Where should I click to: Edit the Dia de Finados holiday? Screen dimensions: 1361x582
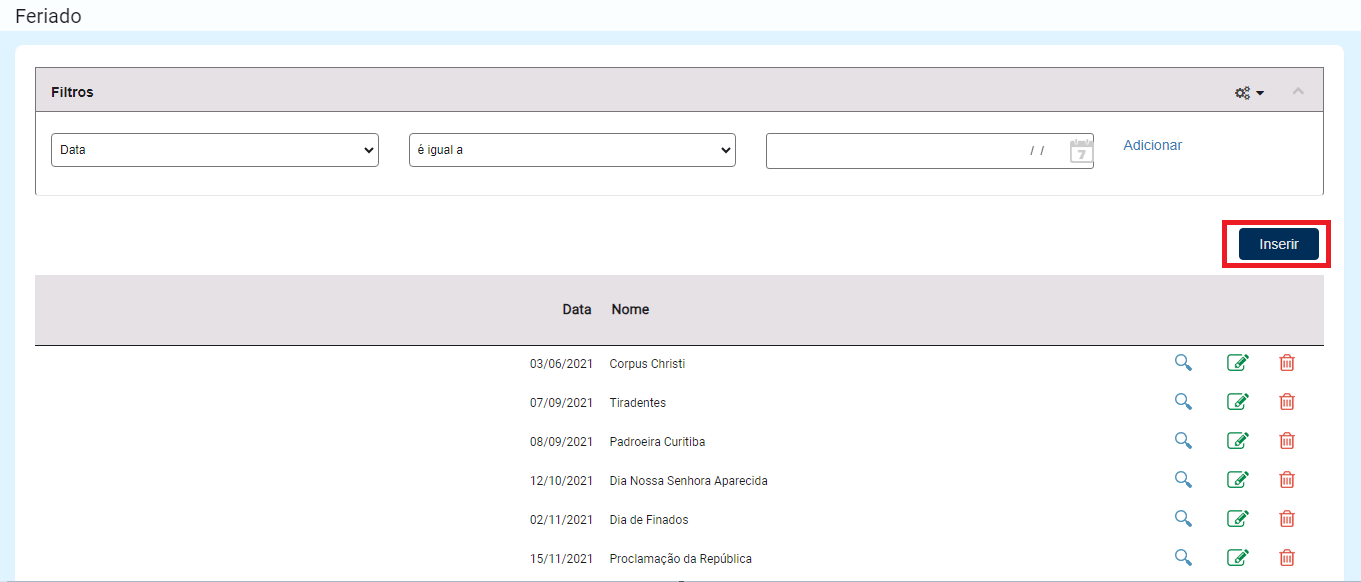[1238, 519]
